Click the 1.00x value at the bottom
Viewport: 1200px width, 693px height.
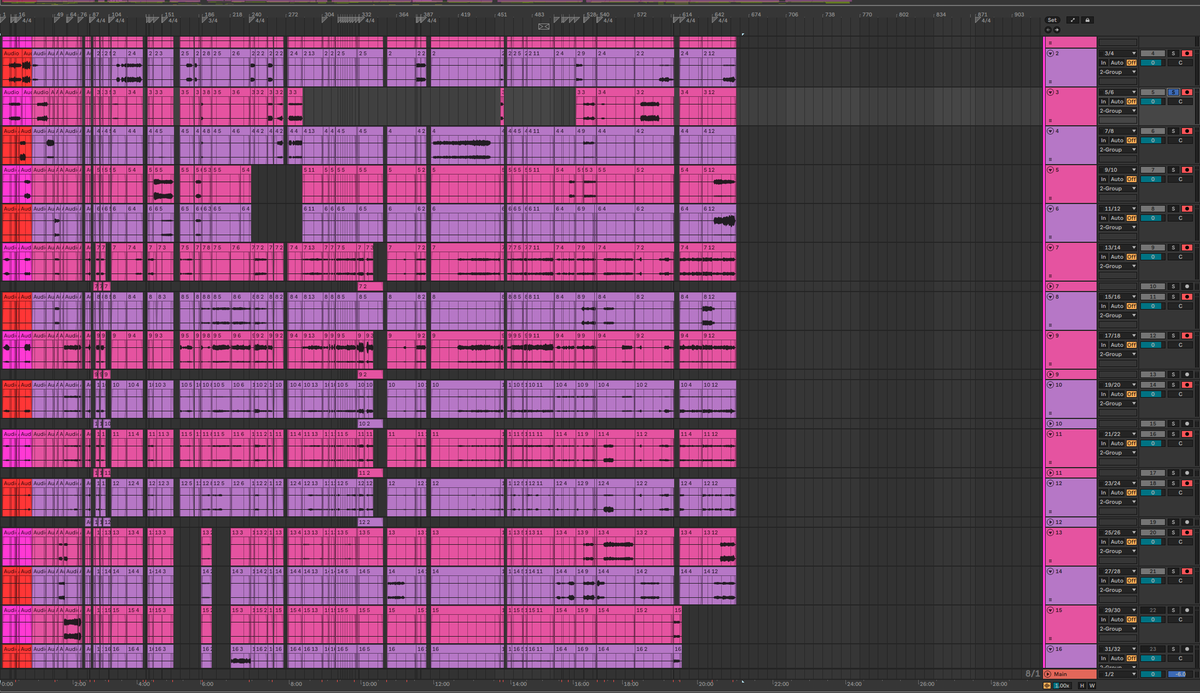[x=1062, y=685]
